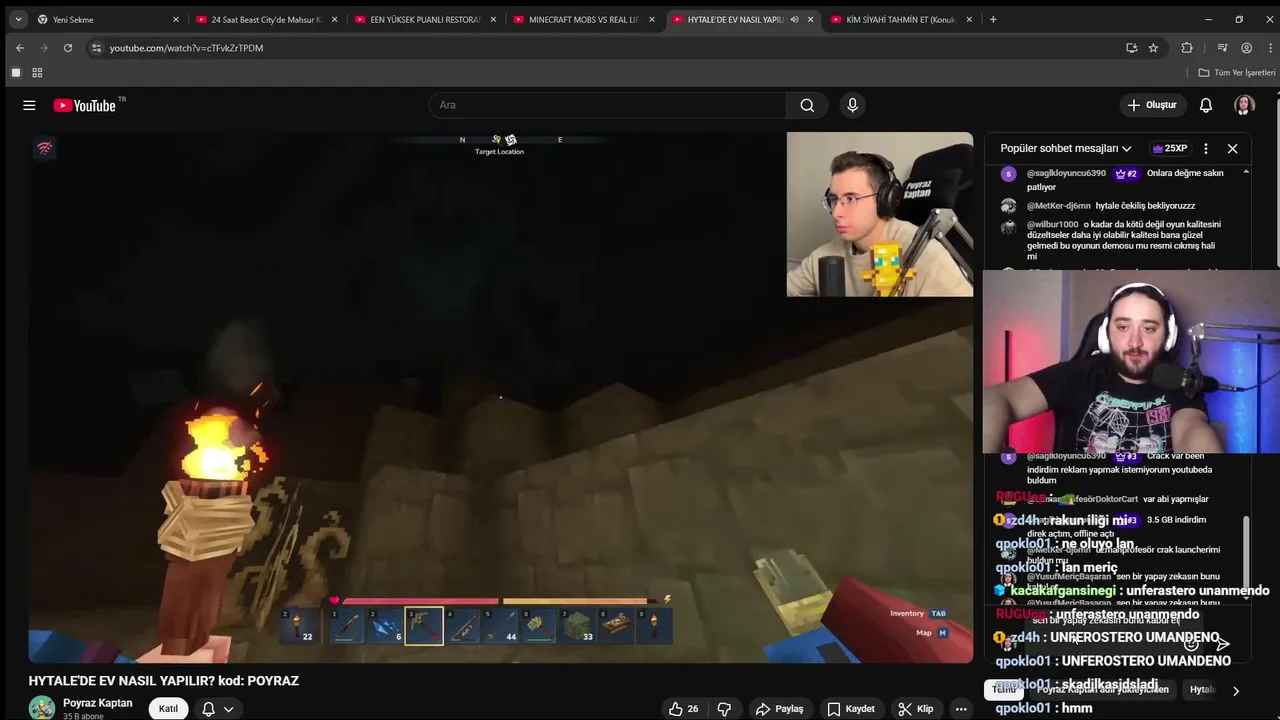Install or cast page icon in address bar

pos(1131,48)
